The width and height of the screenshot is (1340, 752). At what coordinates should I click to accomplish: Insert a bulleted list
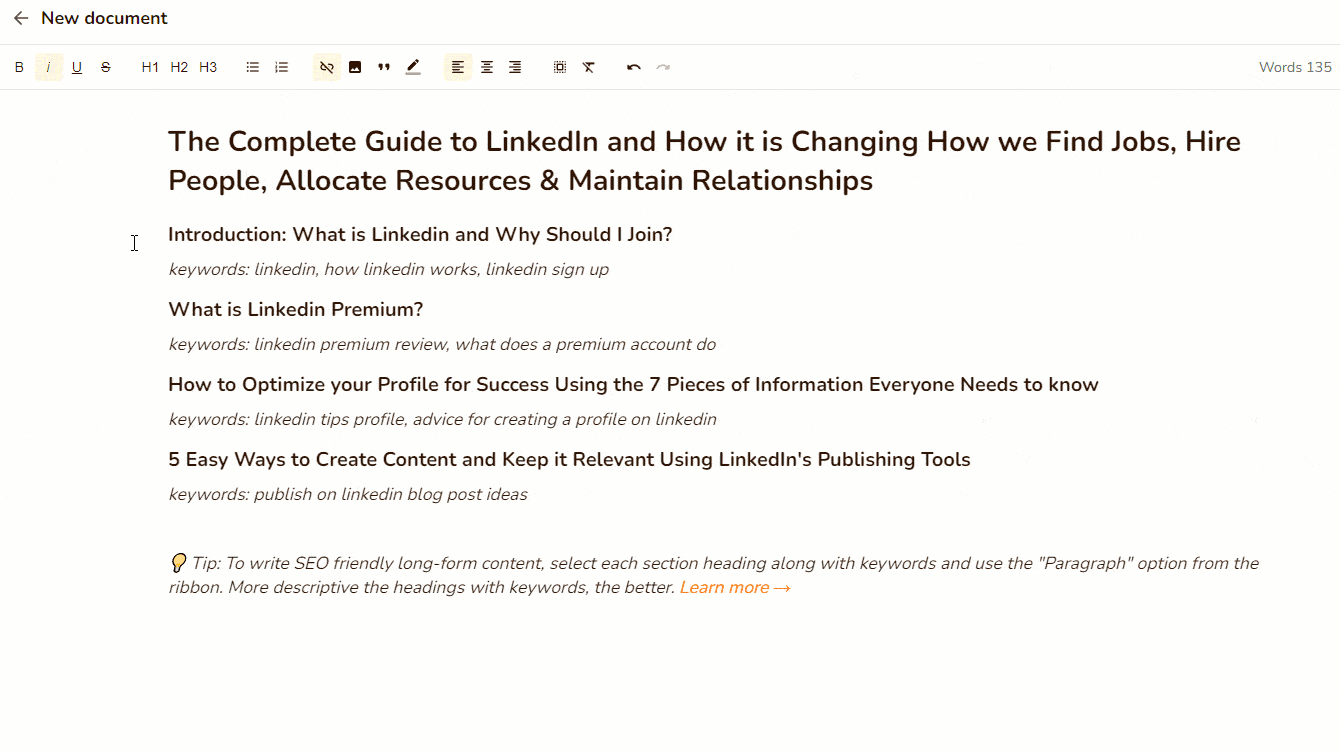[x=253, y=67]
